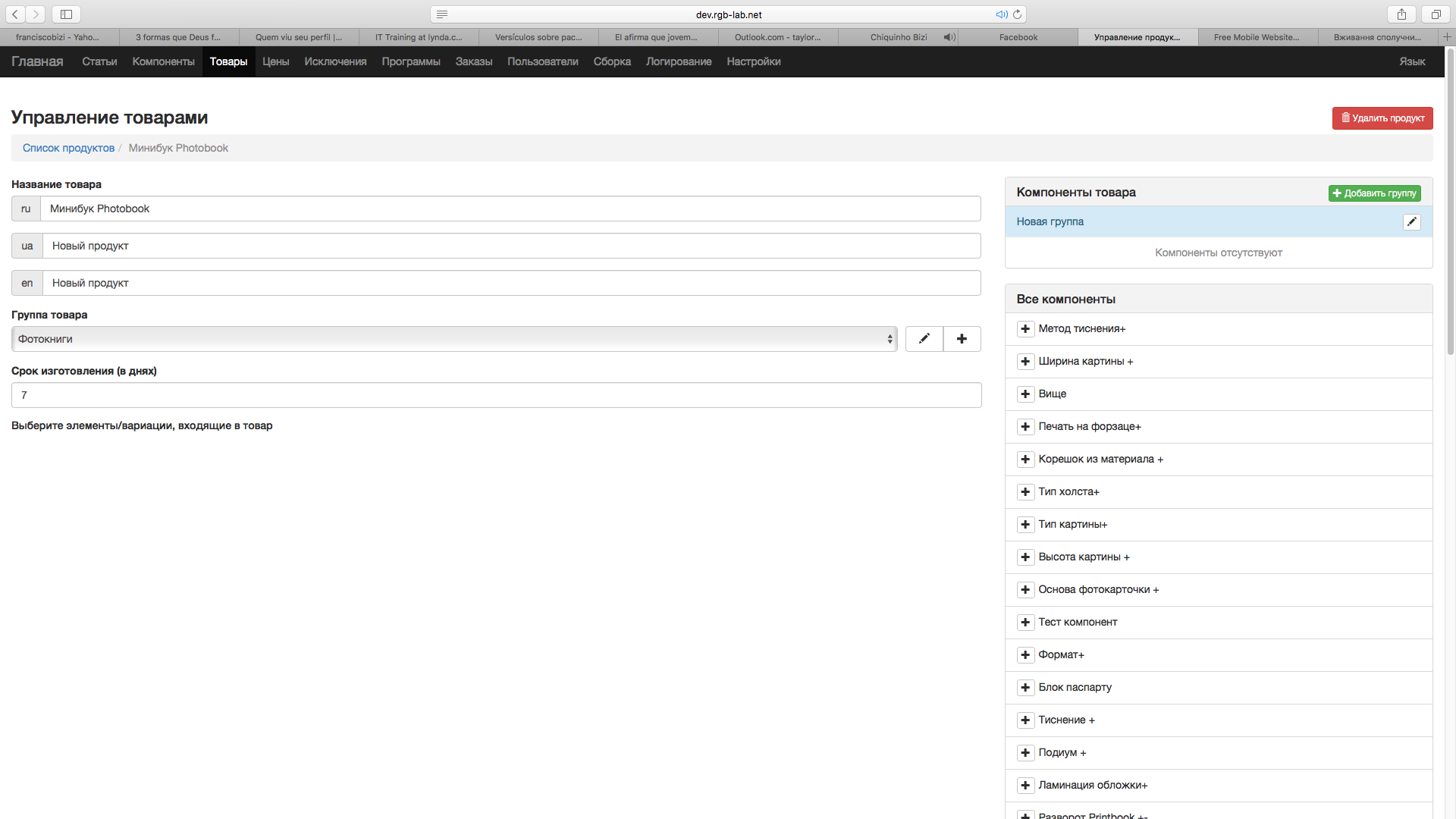Screen dimensions: 1456x819
Task: Open the Фотокниги product group dropdown
Action: 453,339
